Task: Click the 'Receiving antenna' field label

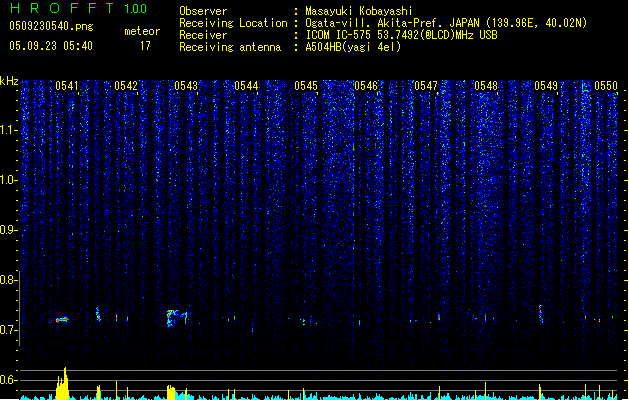Action: click(x=230, y=47)
